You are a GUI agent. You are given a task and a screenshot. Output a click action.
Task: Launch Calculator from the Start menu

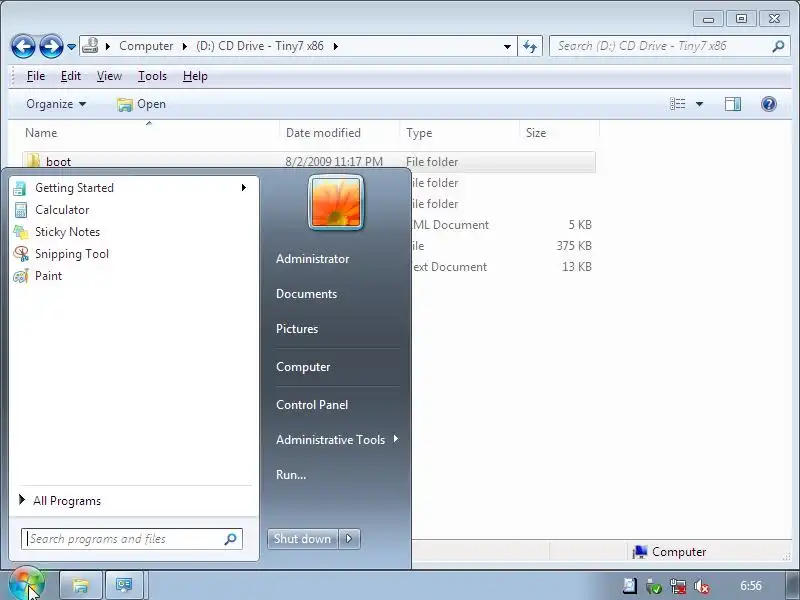[134, 210]
